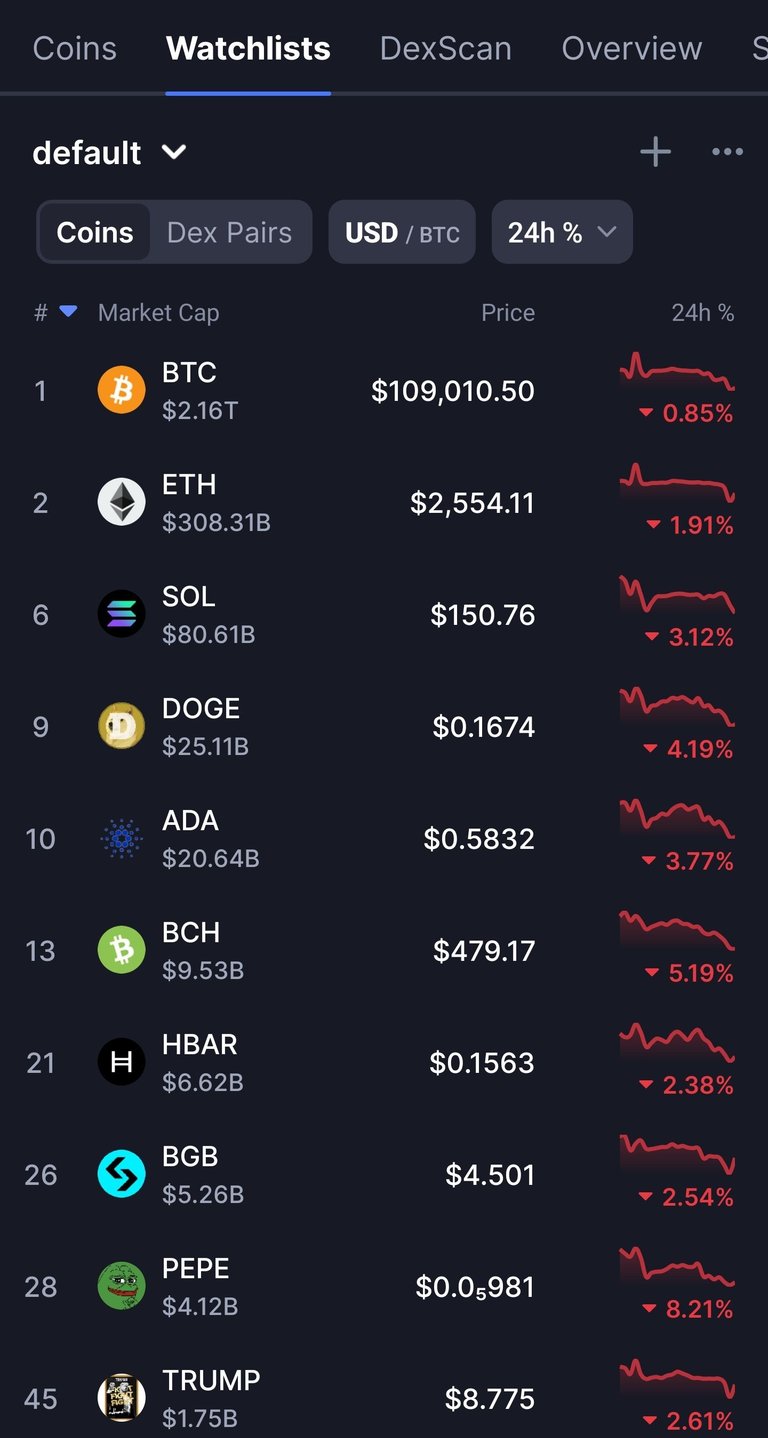Open the three-dot more options menu
This screenshot has width=768, height=1438.
coord(727,152)
